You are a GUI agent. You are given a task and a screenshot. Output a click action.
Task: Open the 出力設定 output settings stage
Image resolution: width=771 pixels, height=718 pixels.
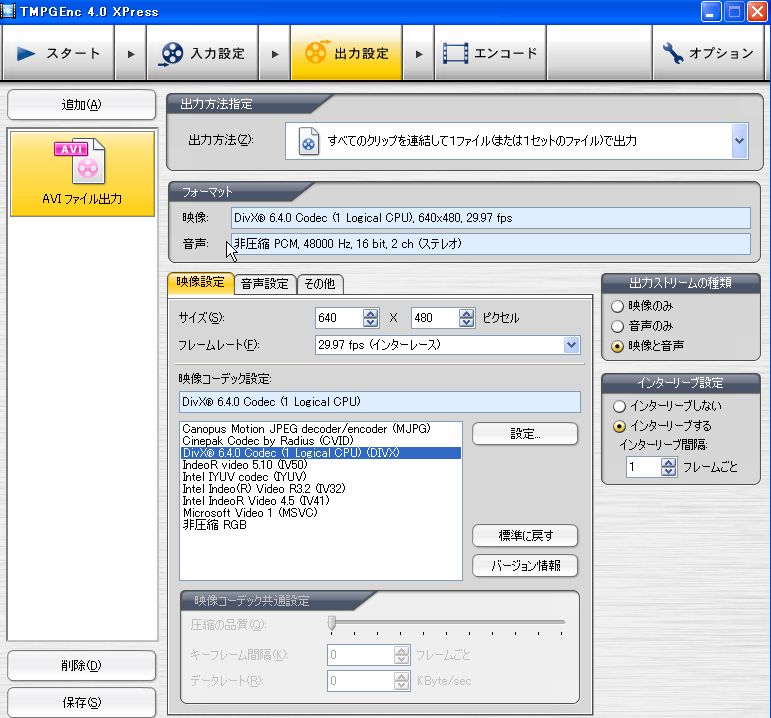click(x=347, y=53)
